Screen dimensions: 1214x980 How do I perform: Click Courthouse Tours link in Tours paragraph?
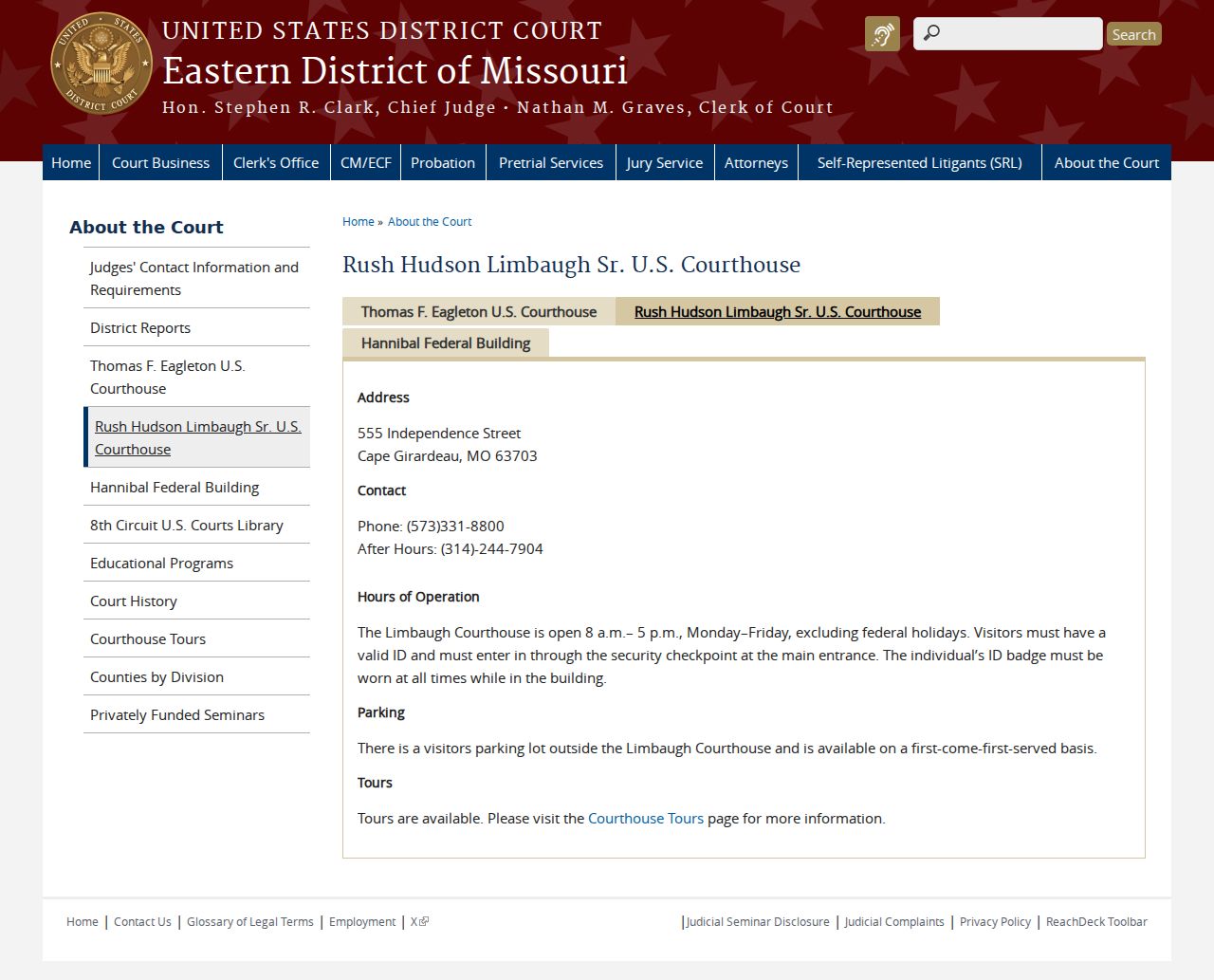[646, 818]
